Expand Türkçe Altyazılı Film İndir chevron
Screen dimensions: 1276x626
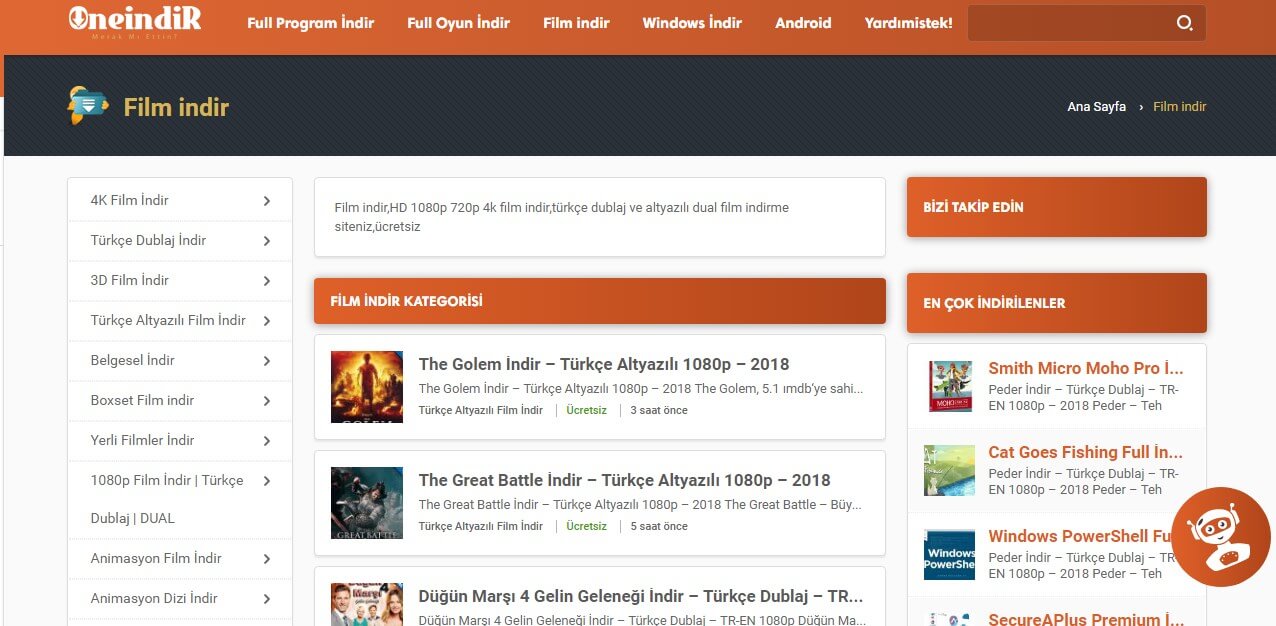[267, 321]
